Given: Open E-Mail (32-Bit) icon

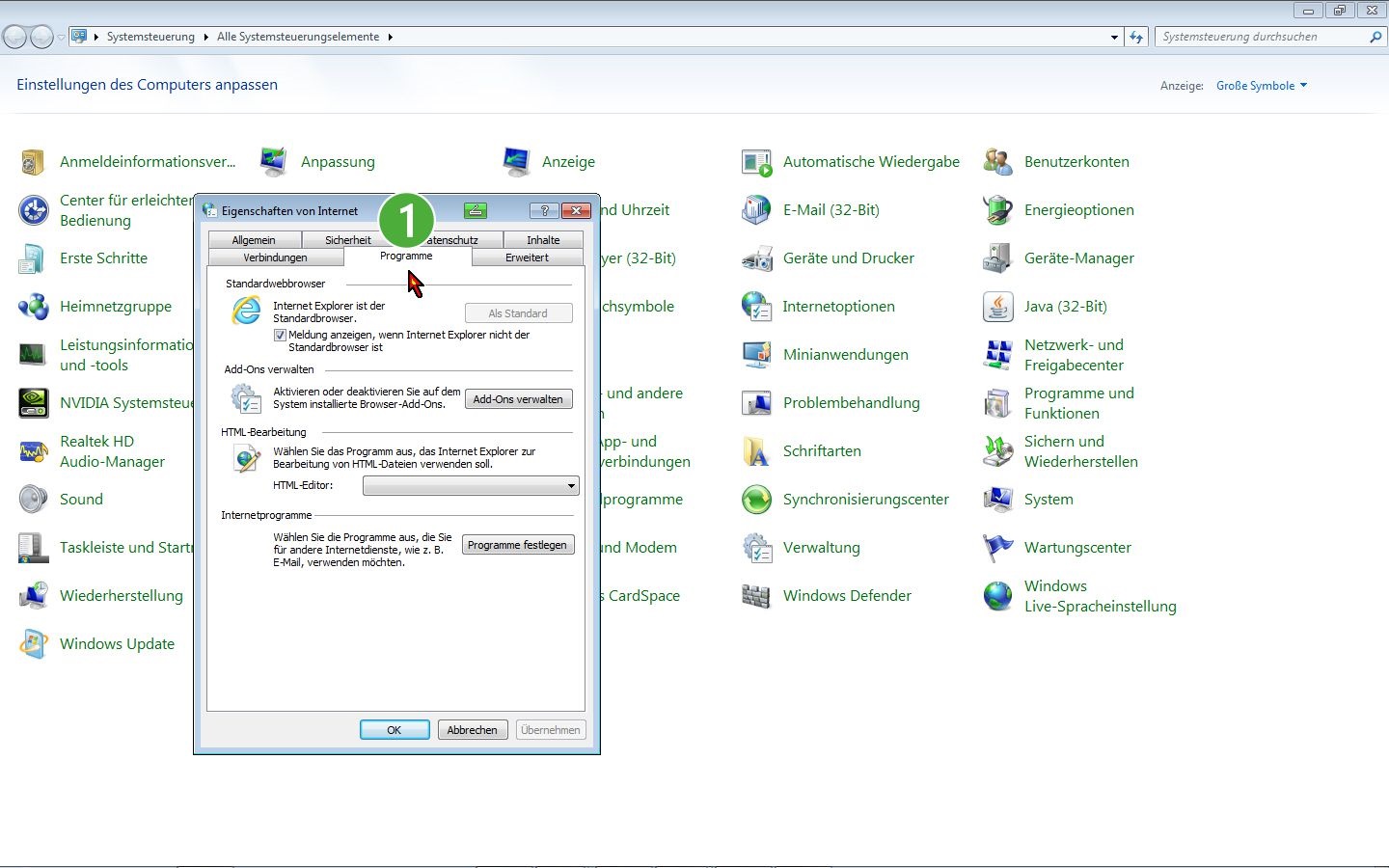Looking at the screenshot, I should [757, 210].
